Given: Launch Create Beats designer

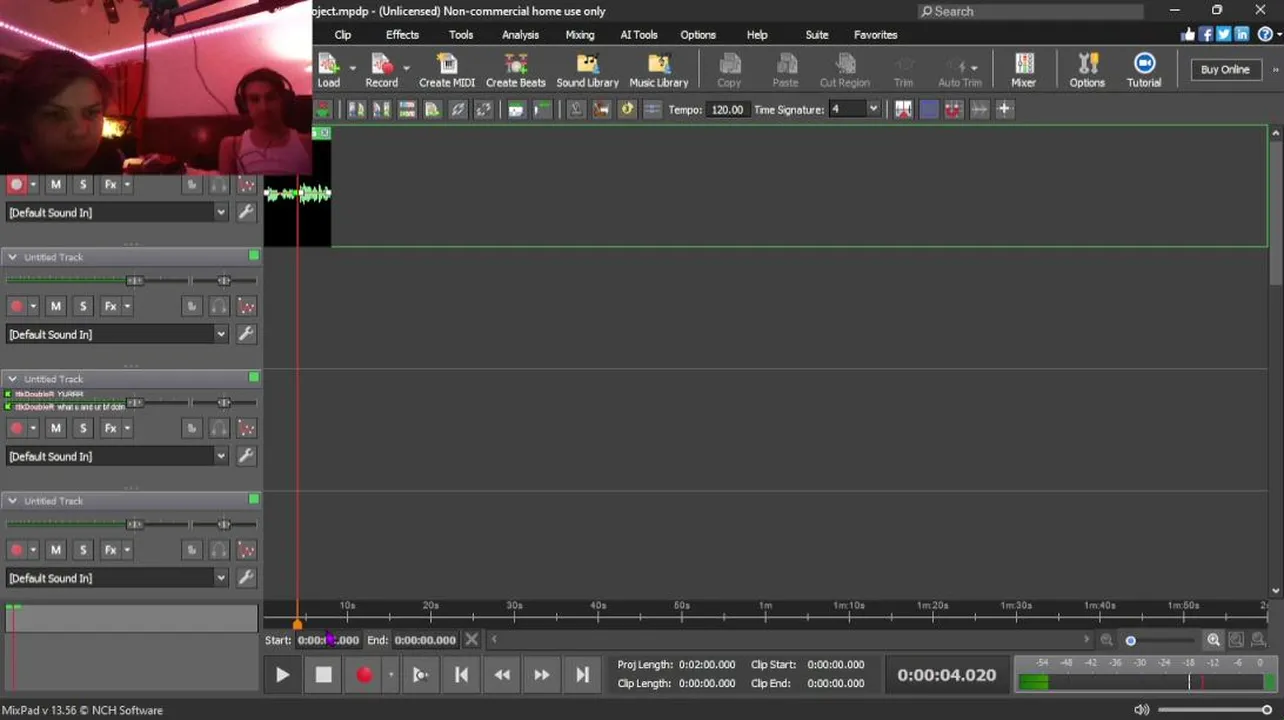Looking at the screenshot, I should [515, 70].
